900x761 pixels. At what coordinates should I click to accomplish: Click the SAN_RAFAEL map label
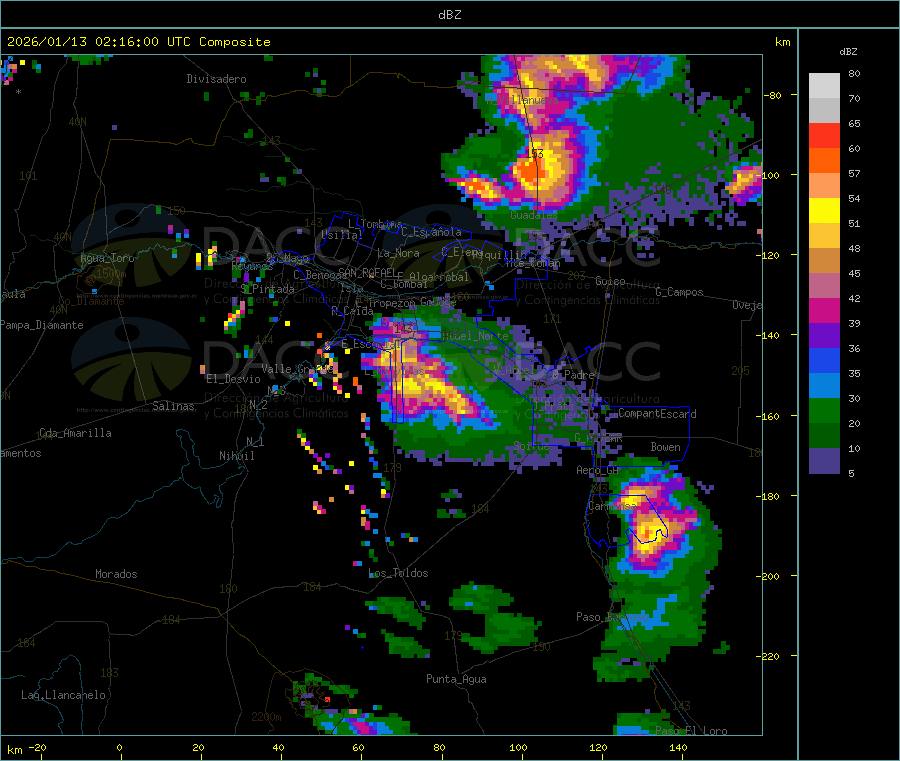click(367, 271)
